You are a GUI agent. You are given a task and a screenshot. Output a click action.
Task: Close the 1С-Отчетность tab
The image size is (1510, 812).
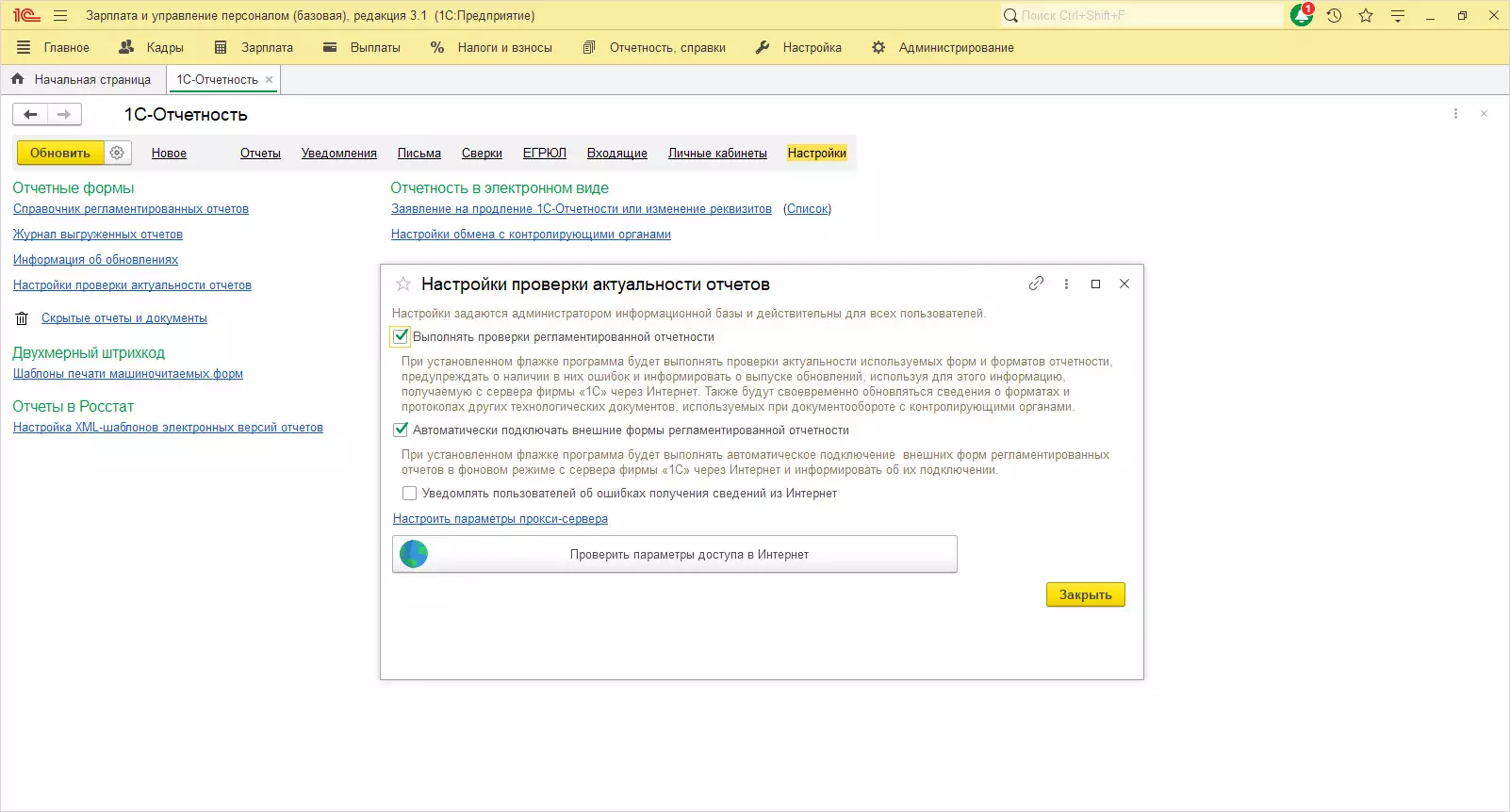[270, 80]
